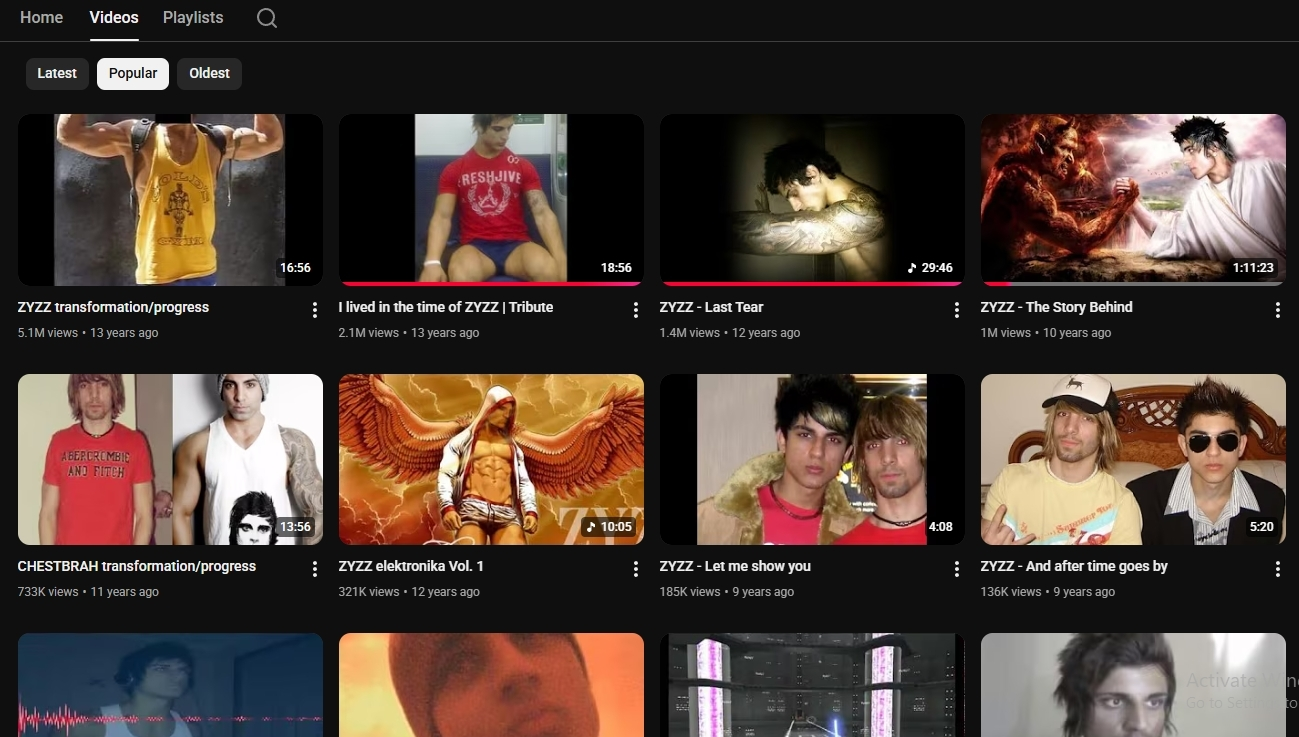The height and width of the screenshot is (737, 1299).
Task: Open options menu for ZYZZ - Last Tear
Action: point(957,310)
